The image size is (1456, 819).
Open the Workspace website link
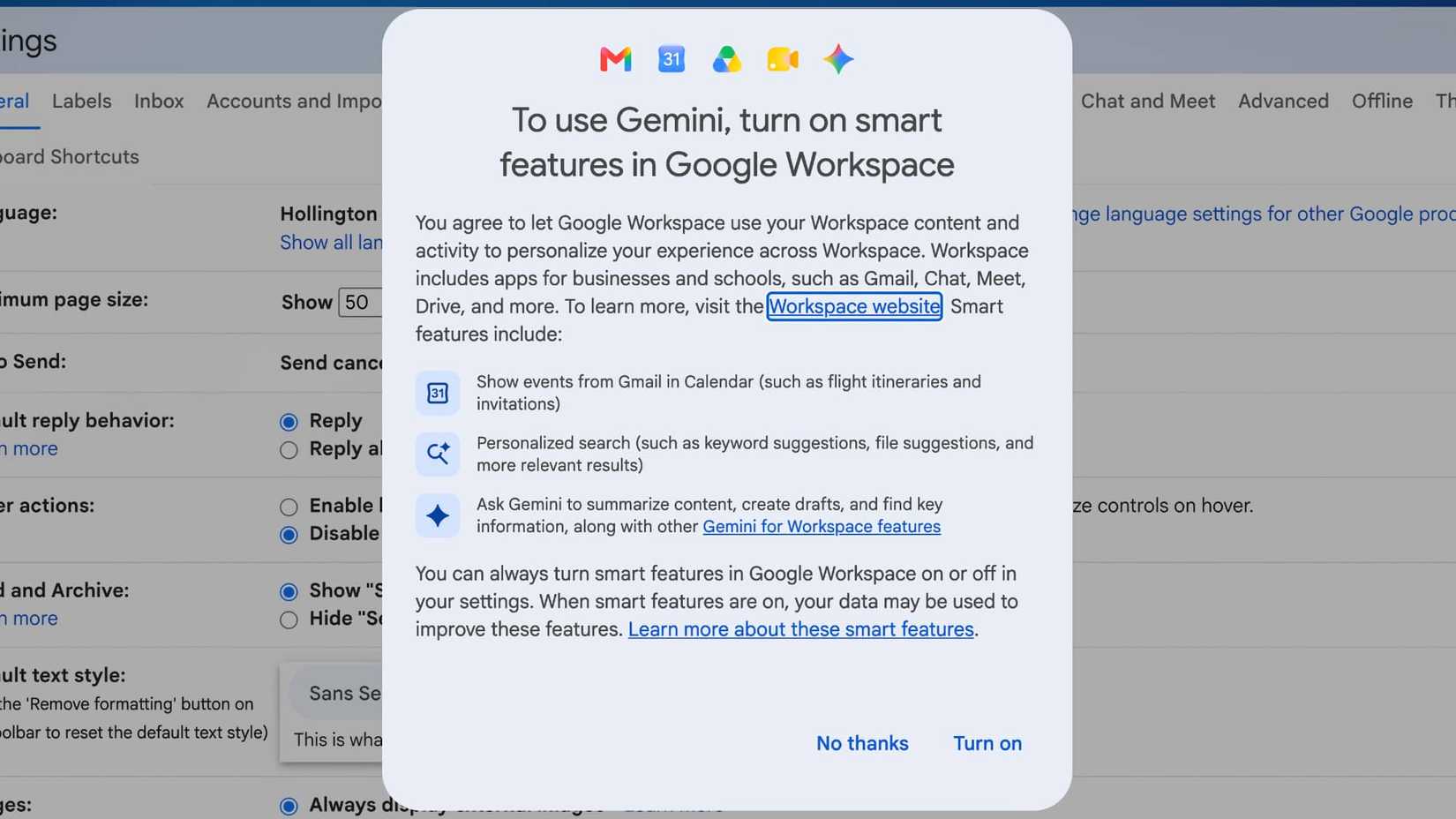(854, 306)
